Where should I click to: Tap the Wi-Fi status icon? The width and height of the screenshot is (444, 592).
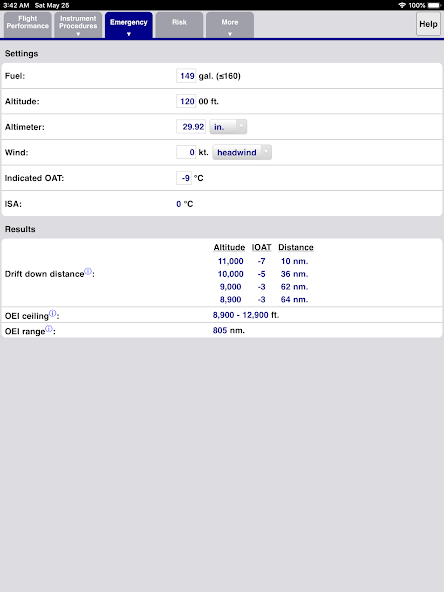point(402,5)
